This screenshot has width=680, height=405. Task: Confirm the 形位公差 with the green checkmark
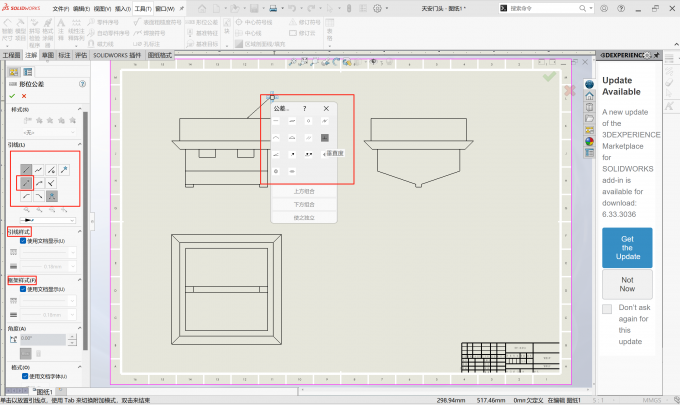click(x=12, y=96)
